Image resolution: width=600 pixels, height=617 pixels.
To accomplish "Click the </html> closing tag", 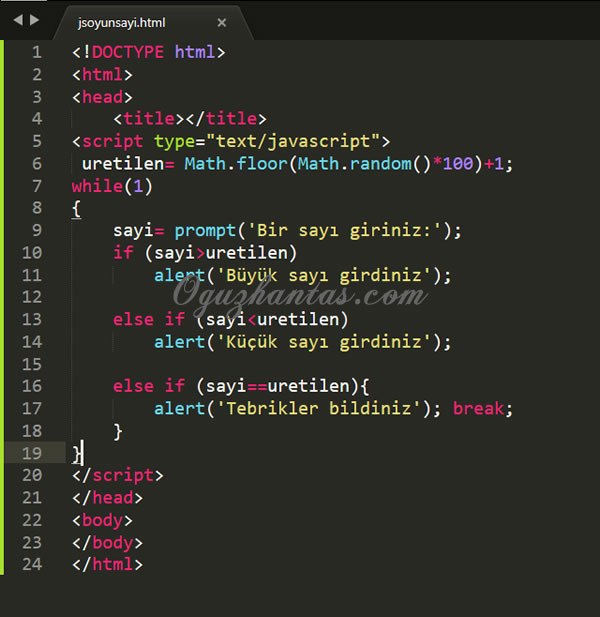I will tap(107, 564).
